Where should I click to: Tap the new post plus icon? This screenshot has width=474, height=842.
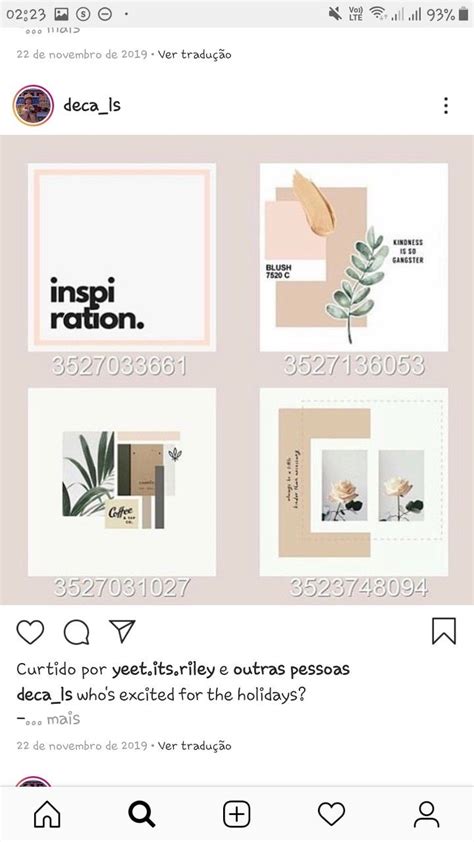[x=237, y=815]
